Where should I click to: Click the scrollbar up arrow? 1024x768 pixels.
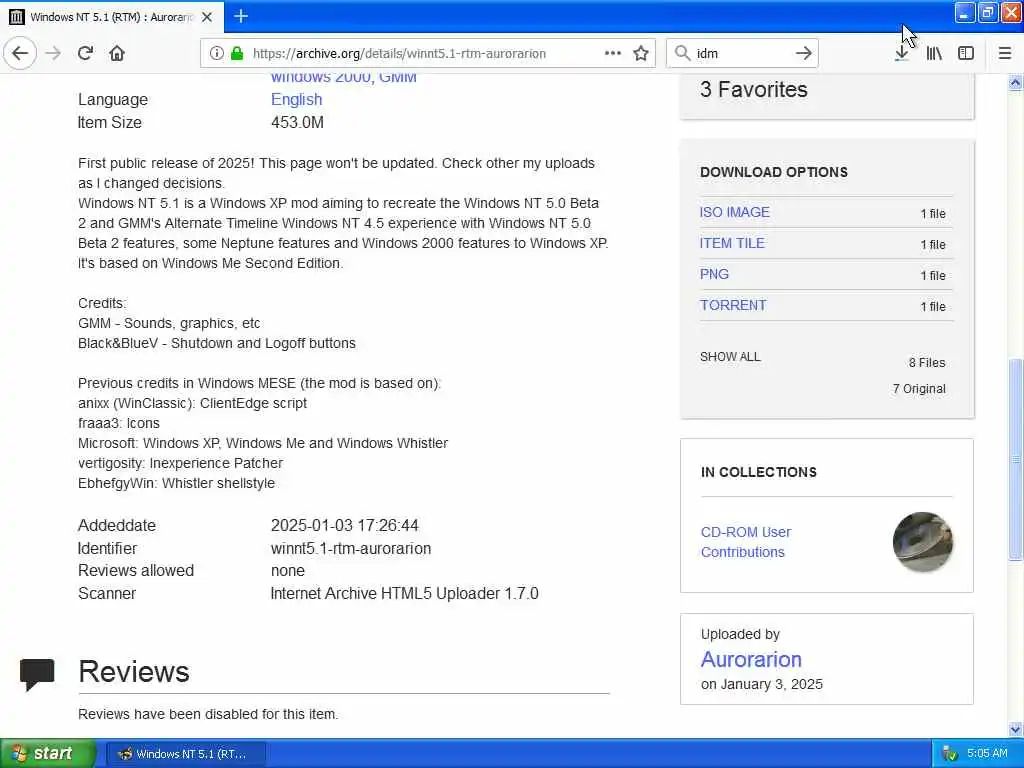(x=1015, y=82)
